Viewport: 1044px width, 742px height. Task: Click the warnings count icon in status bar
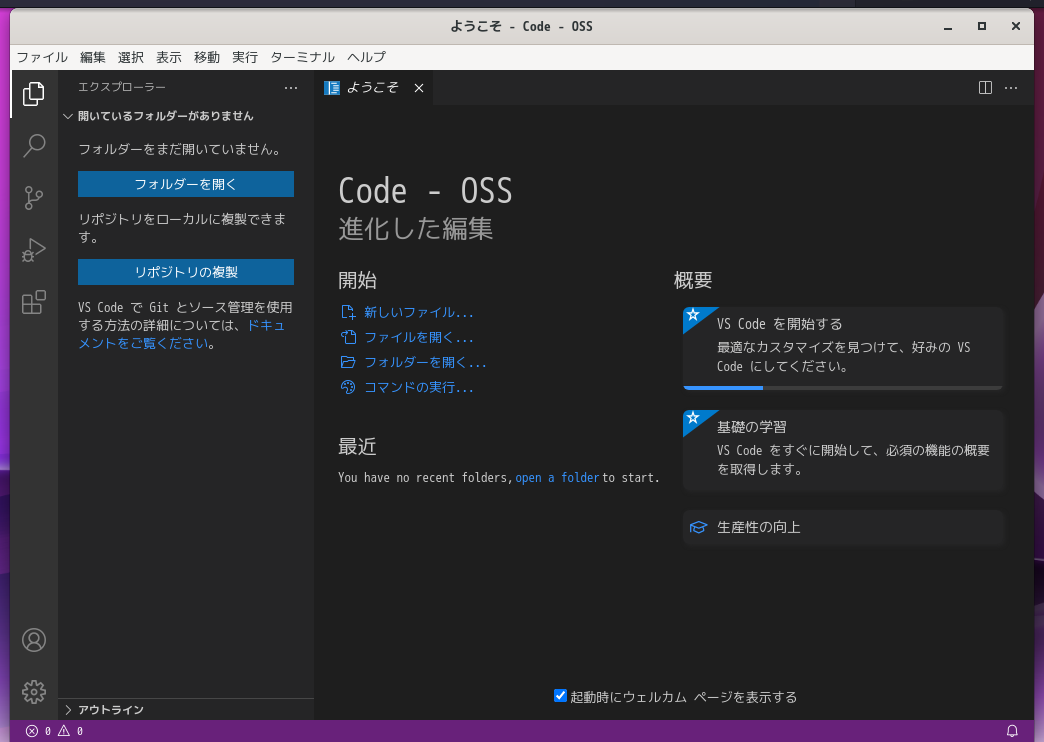click(x=64, y=731)
